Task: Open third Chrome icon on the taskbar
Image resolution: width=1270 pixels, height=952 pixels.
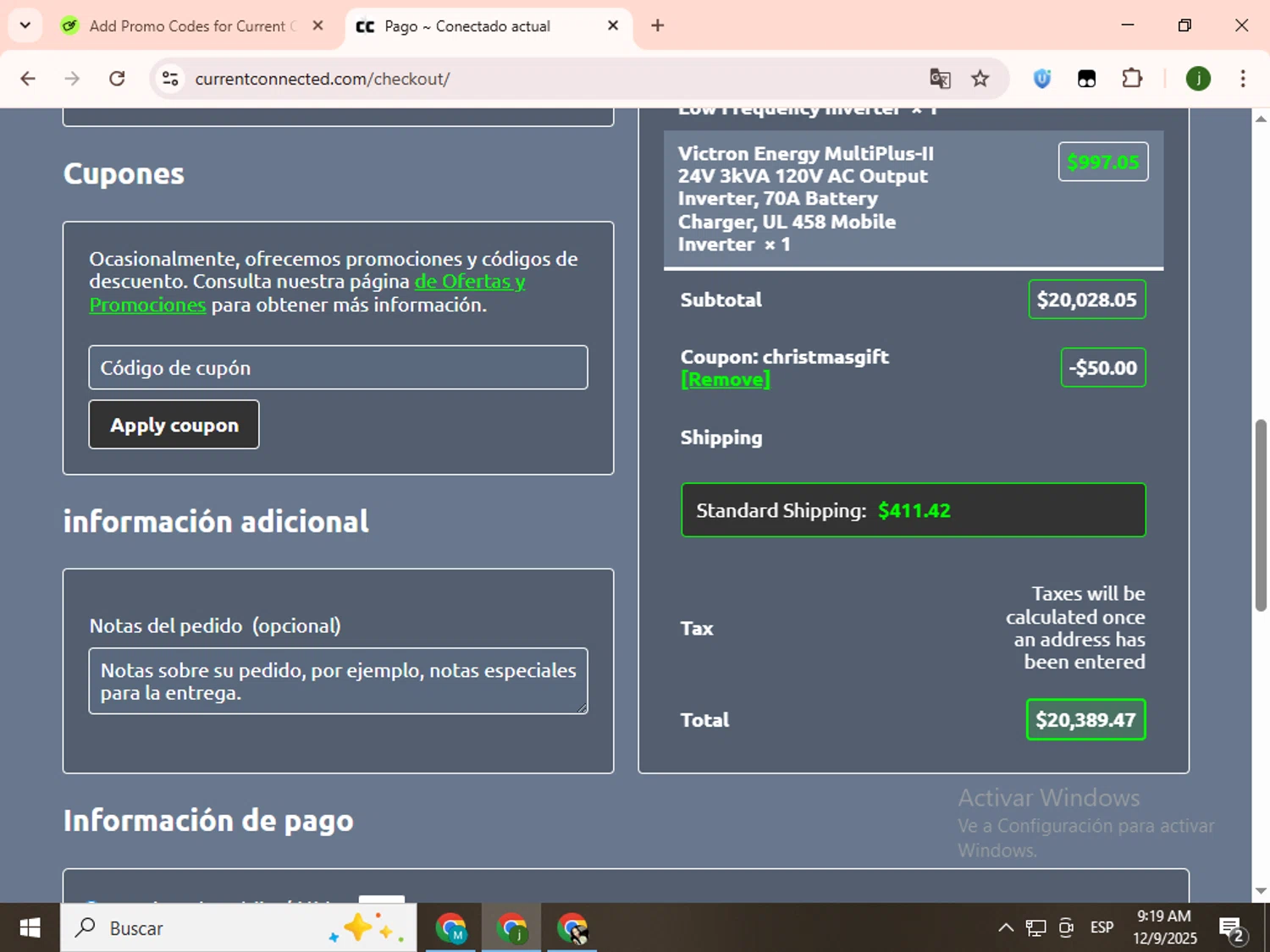Action: (x=573, y=928)
